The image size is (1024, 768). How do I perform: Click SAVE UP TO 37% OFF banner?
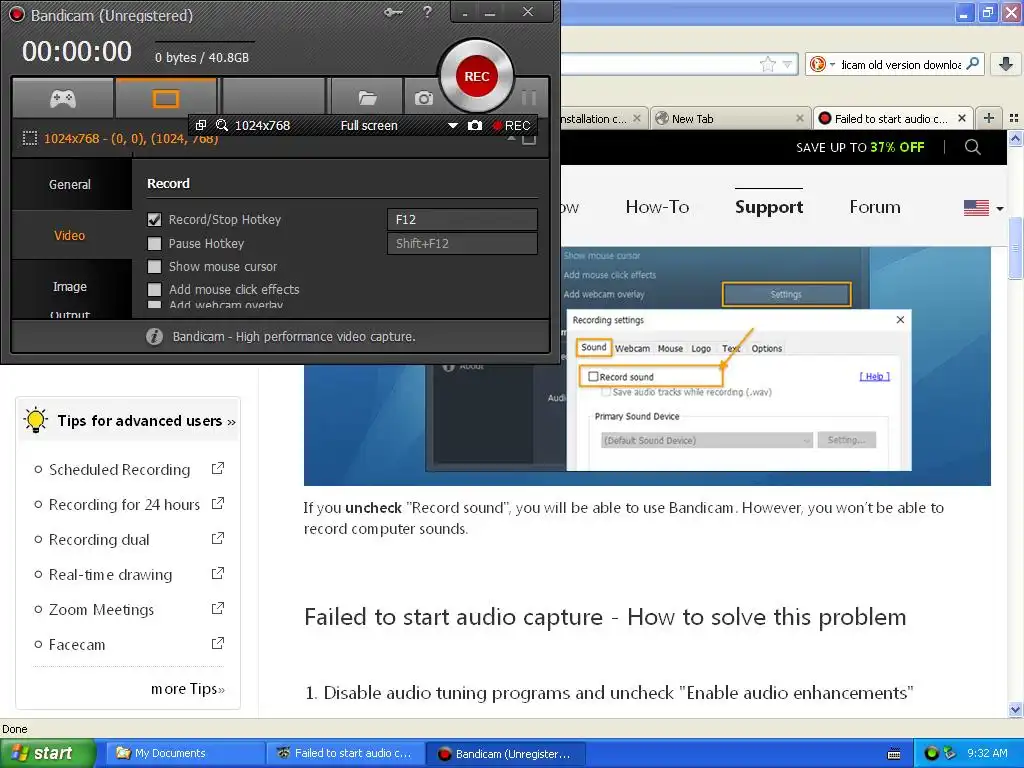coord(859,148)
